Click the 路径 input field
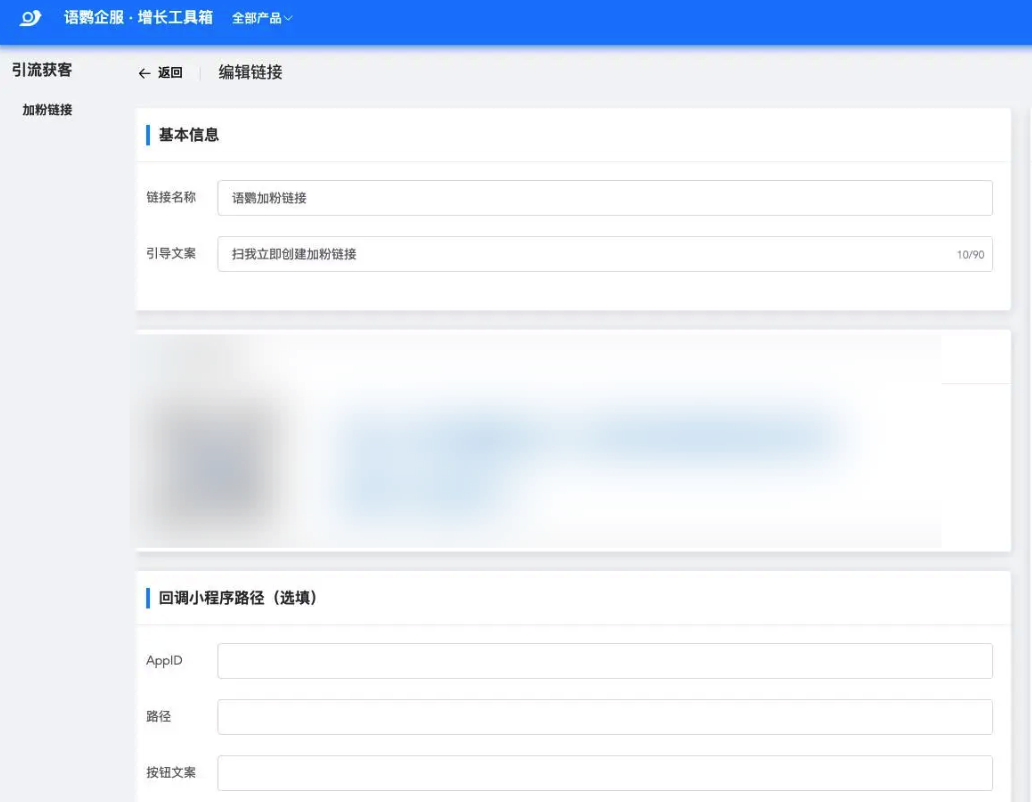The height and width of the screenshot is (802, 1032). tap(604, 717)
